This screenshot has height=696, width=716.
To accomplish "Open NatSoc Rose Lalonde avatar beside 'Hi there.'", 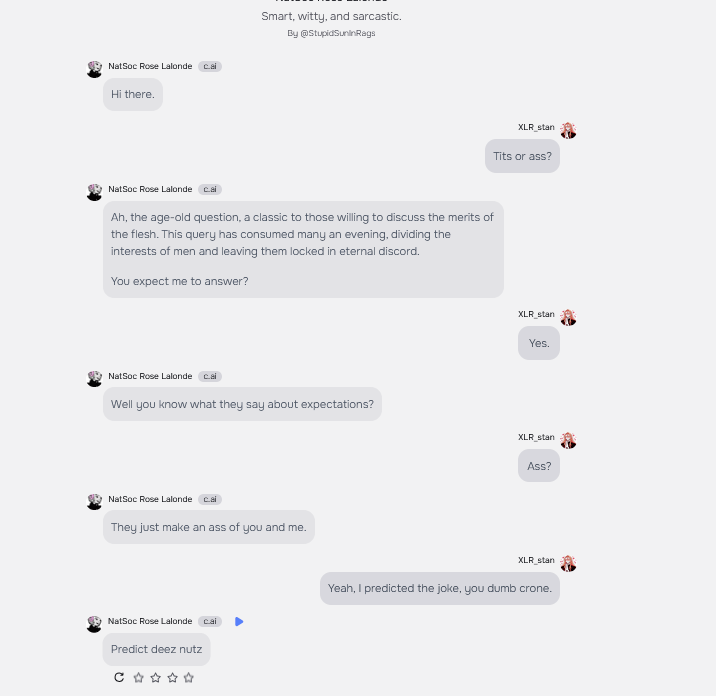I will (x=95, y=69).
